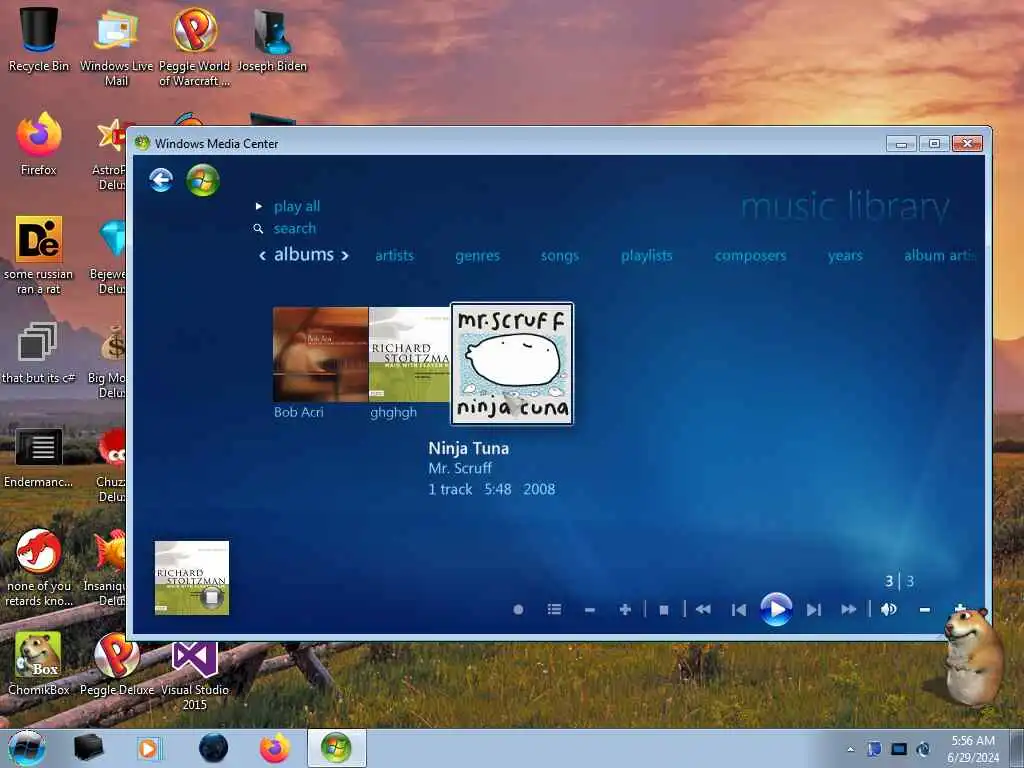
Task: Switch to the years view
Action: pos(845,256)
